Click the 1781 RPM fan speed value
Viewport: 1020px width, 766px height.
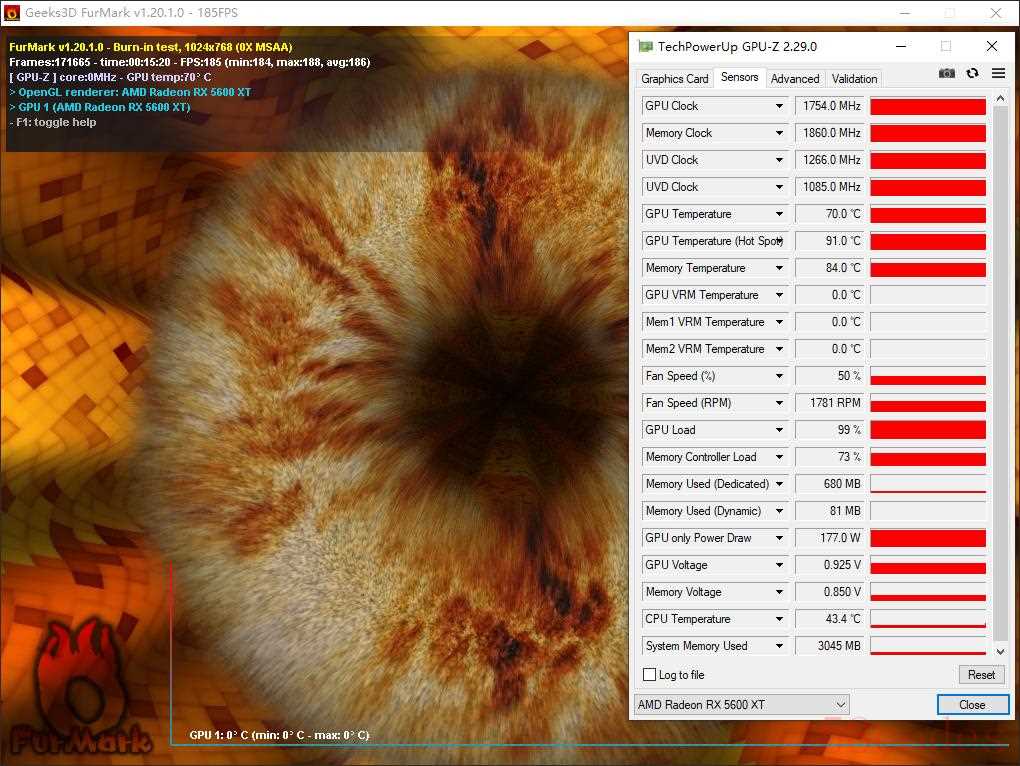[x=830, y=403]
